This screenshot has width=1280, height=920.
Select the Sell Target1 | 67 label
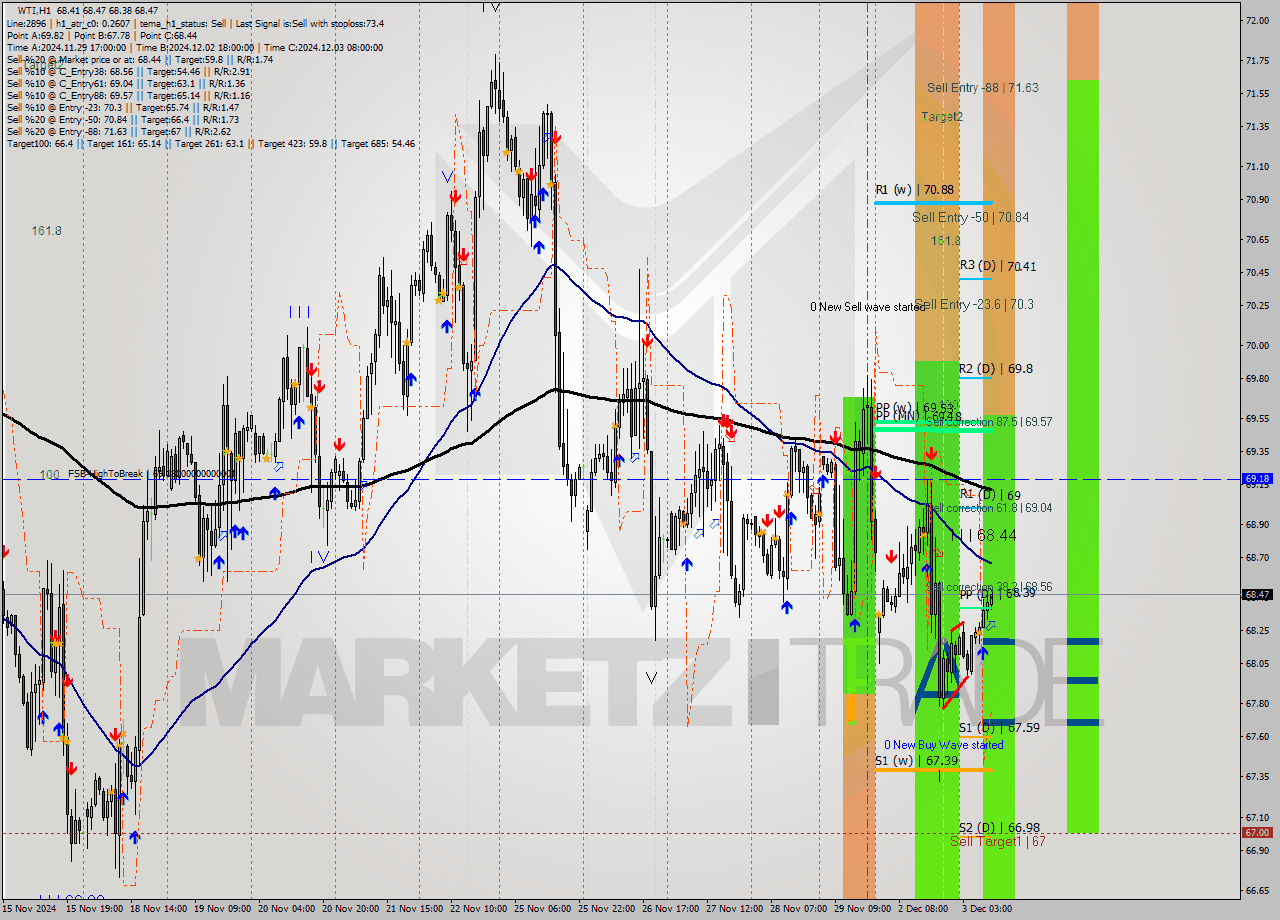(x=998, y=842)
